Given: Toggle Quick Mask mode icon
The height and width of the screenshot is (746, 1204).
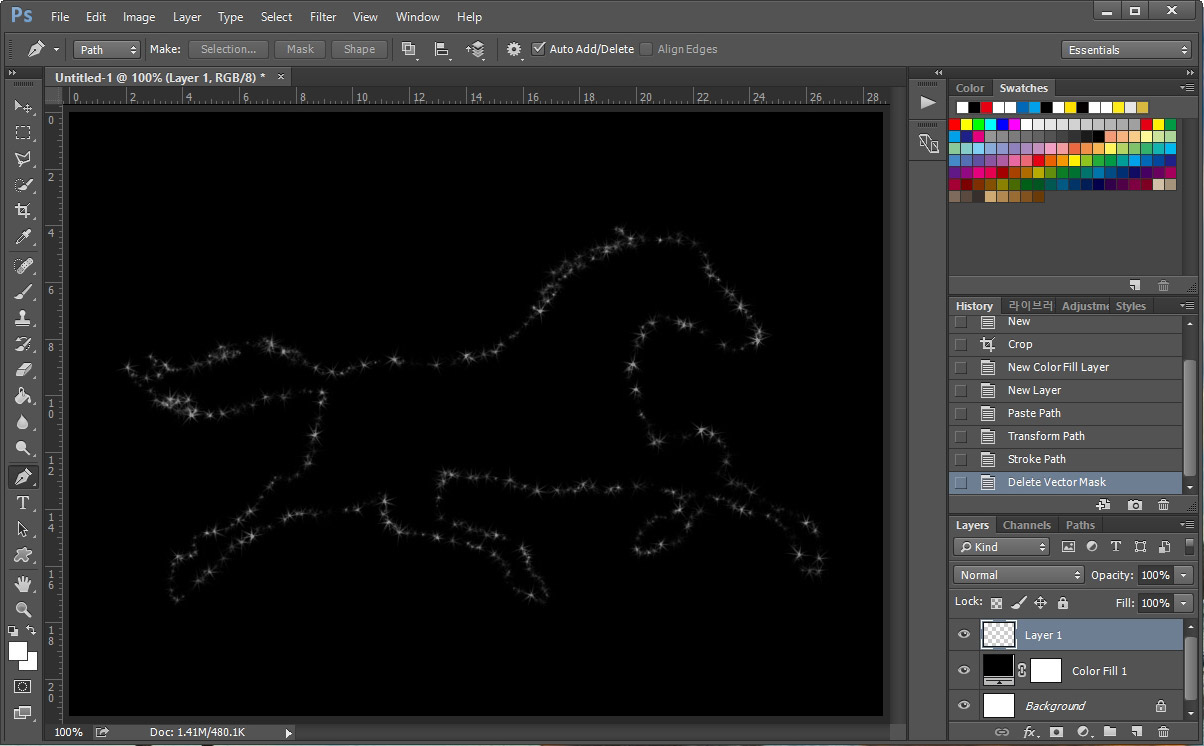Looking at the screenshot, I should tap(23, 687).
